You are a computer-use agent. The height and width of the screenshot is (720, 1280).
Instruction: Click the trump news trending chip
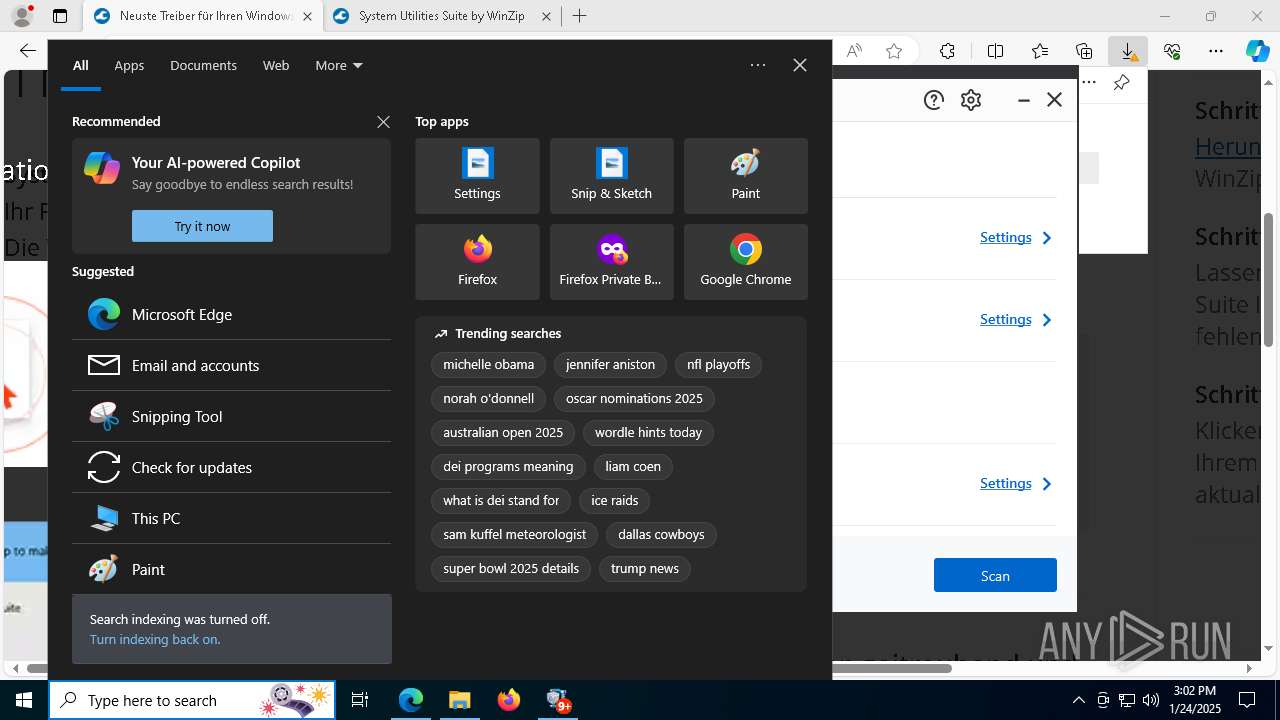[x=645, y=569]
